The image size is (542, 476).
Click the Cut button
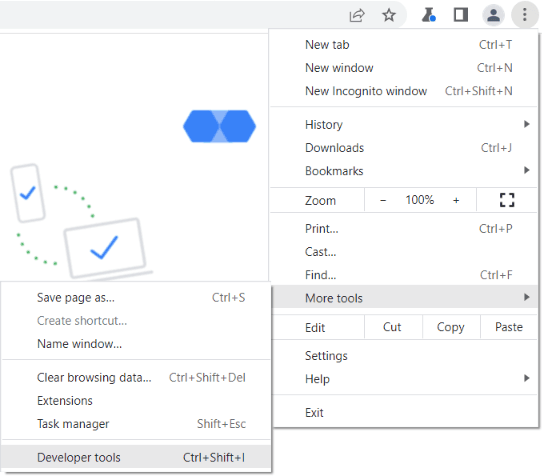[x=393, y=327]
